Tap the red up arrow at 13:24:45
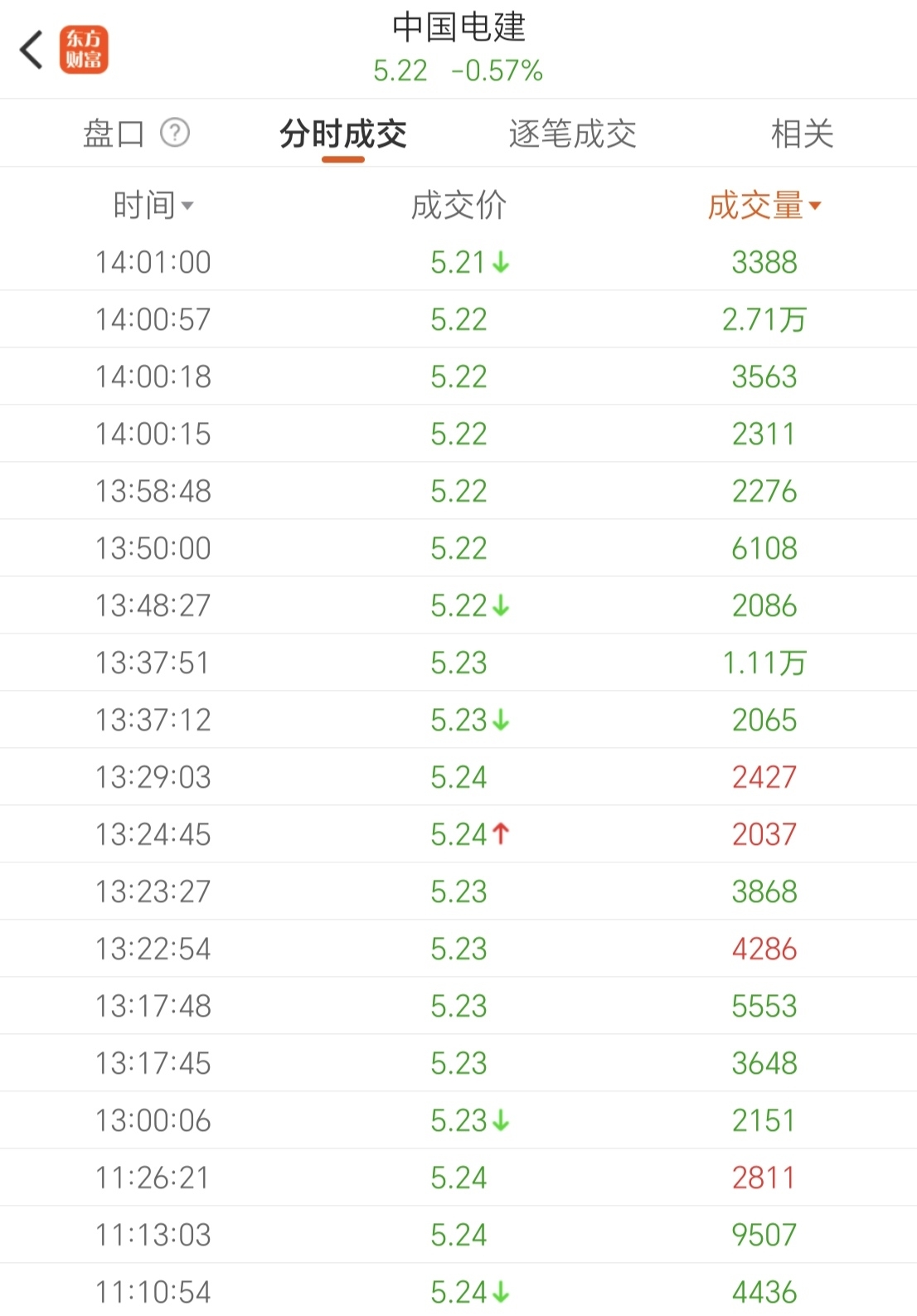Image resolution: width=917 pixels, height=1316 pixels. pos(501,834)
